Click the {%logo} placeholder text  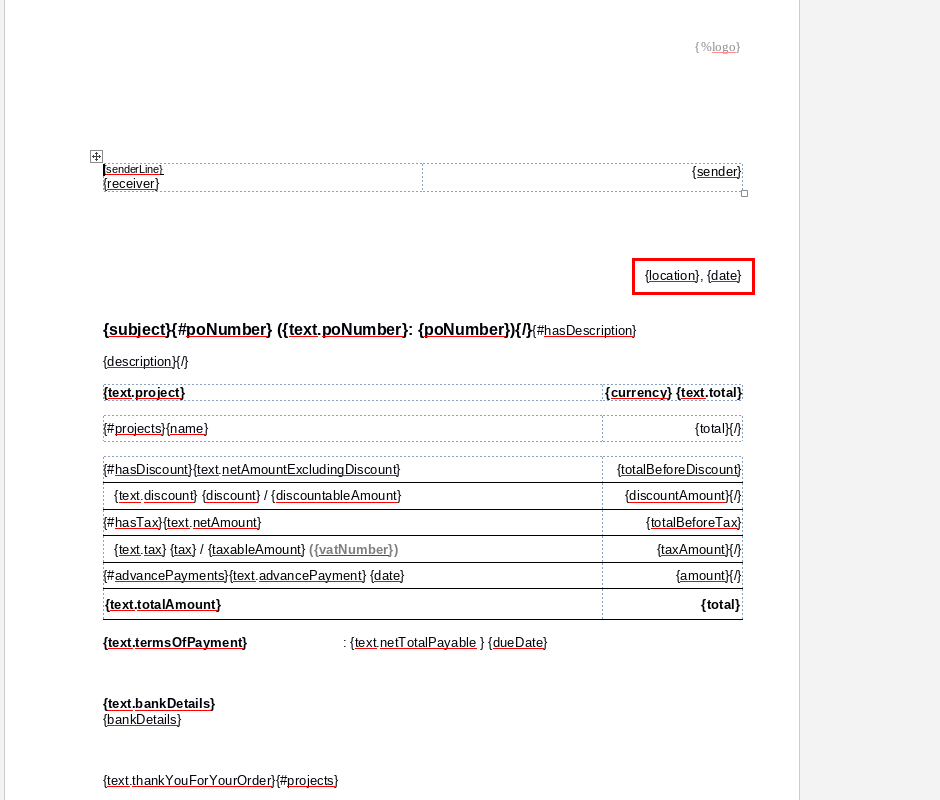(x=718, y=47)
